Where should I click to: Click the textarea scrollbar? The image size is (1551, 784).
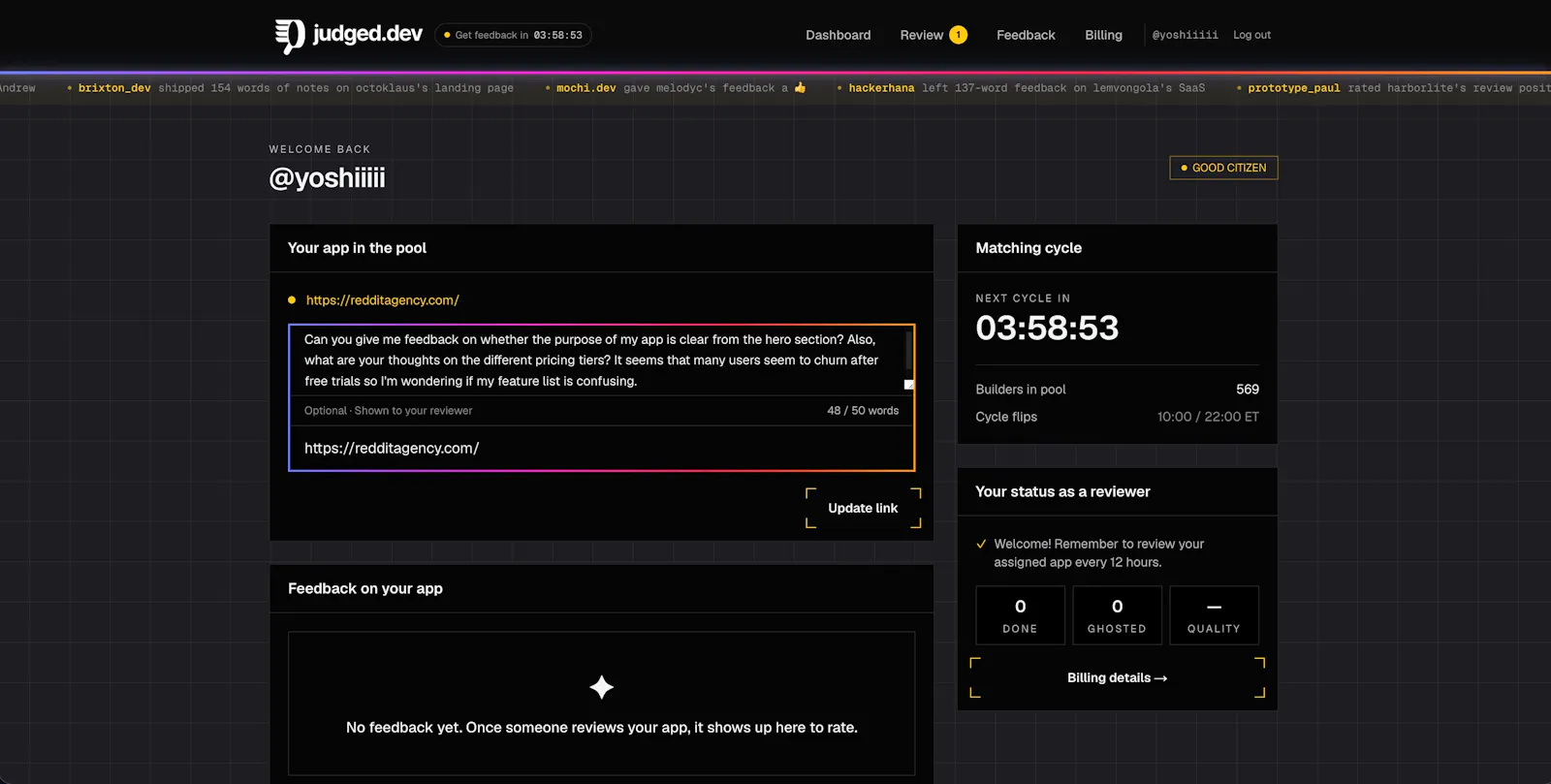[x=908, y=350]
